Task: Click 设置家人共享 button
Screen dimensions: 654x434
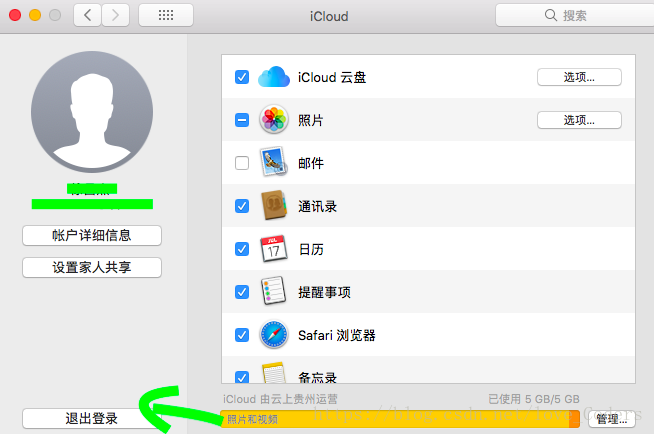Action: (x=92, y=267)
